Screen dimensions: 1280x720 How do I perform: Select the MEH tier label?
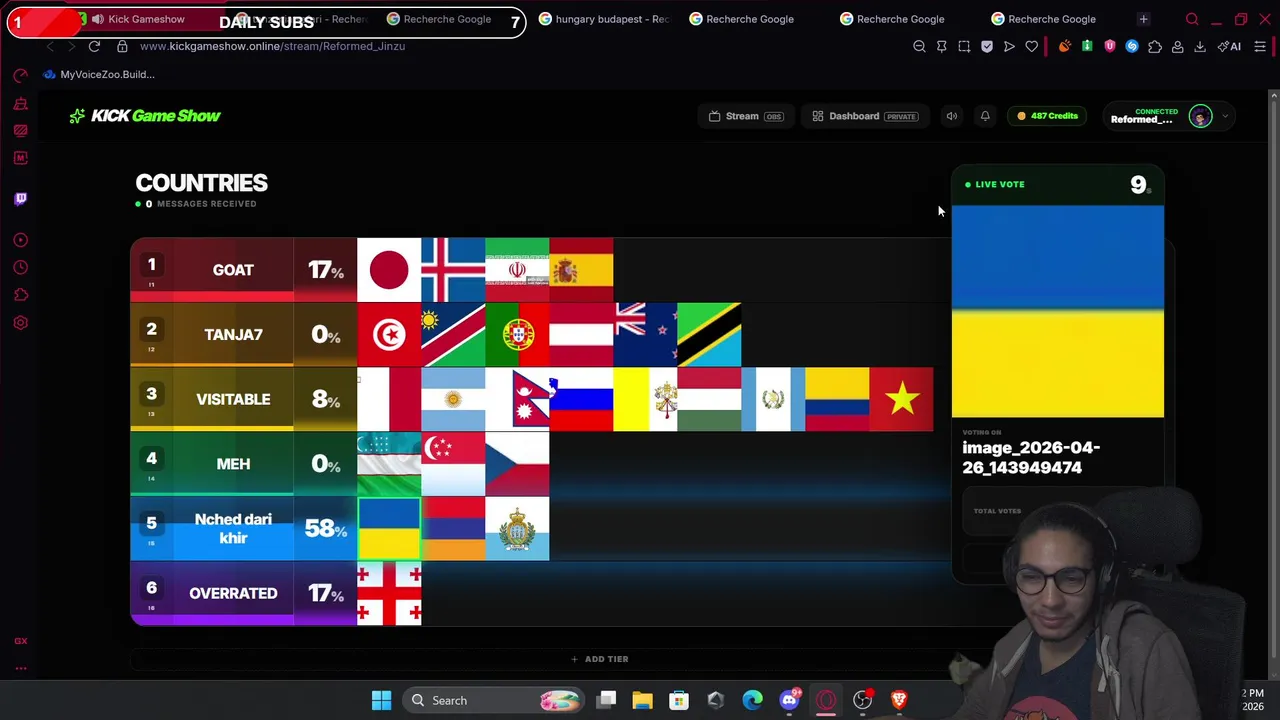point(233,464)
